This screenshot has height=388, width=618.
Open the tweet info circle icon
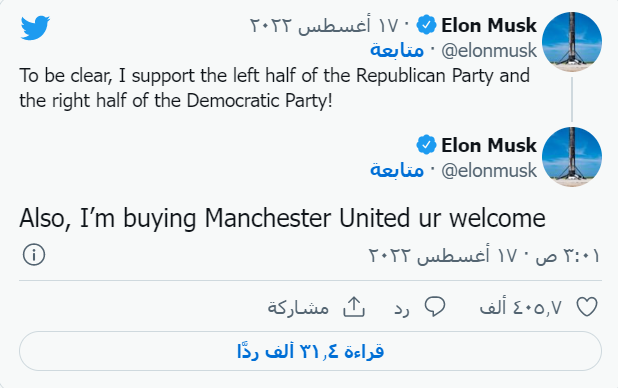34,254
